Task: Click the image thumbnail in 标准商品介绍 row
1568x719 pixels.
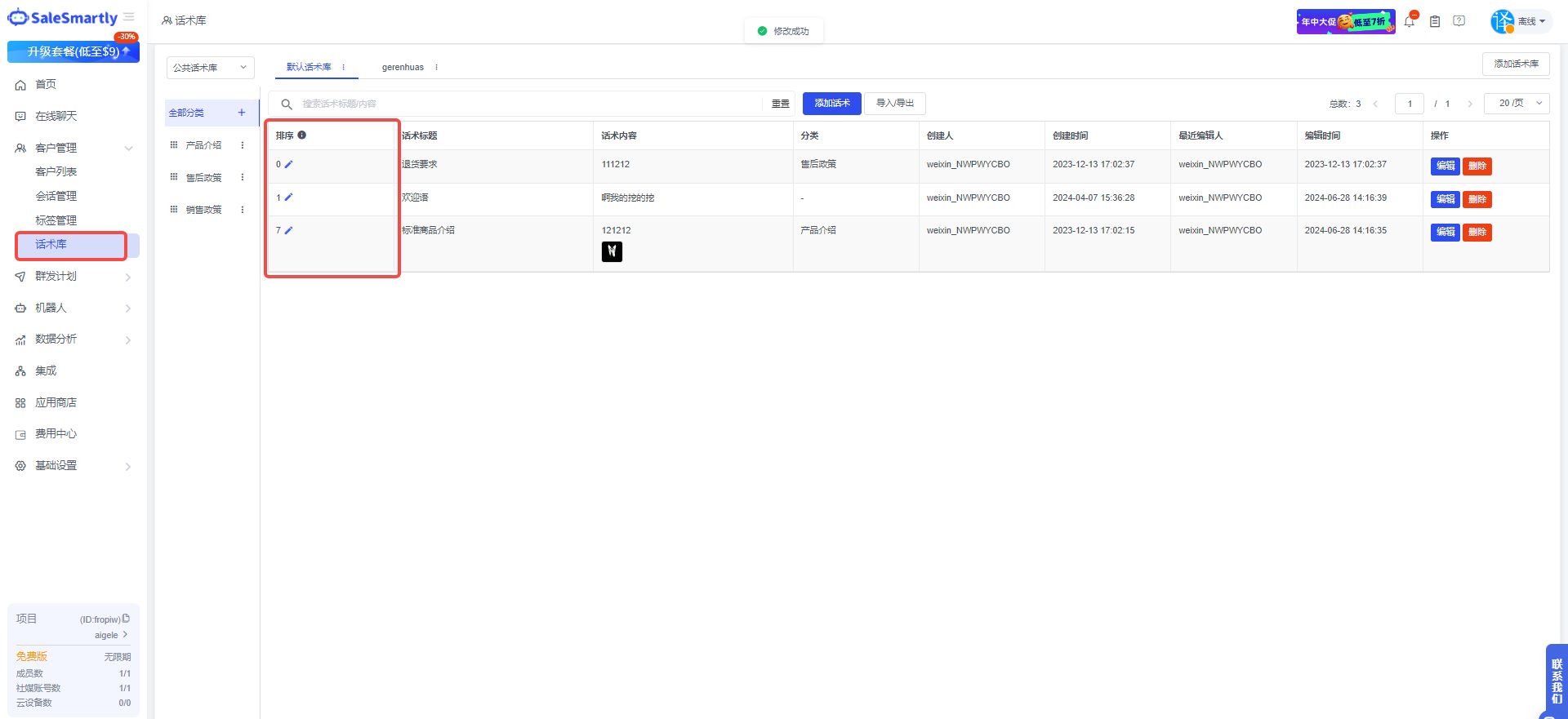Action: pos(612,252)
